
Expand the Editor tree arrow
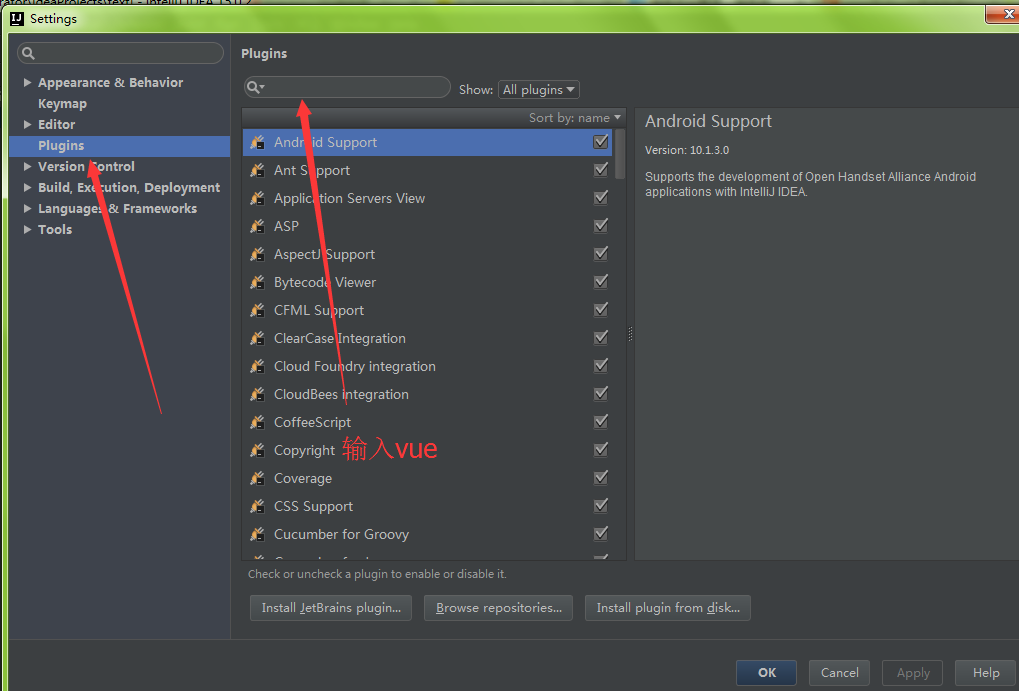tap(27, 124)
